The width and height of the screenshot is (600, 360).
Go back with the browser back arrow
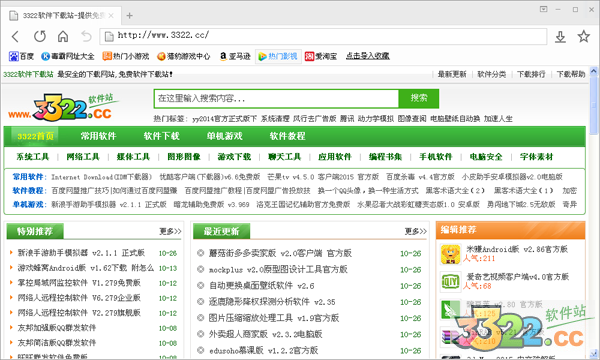pos(15,37)
